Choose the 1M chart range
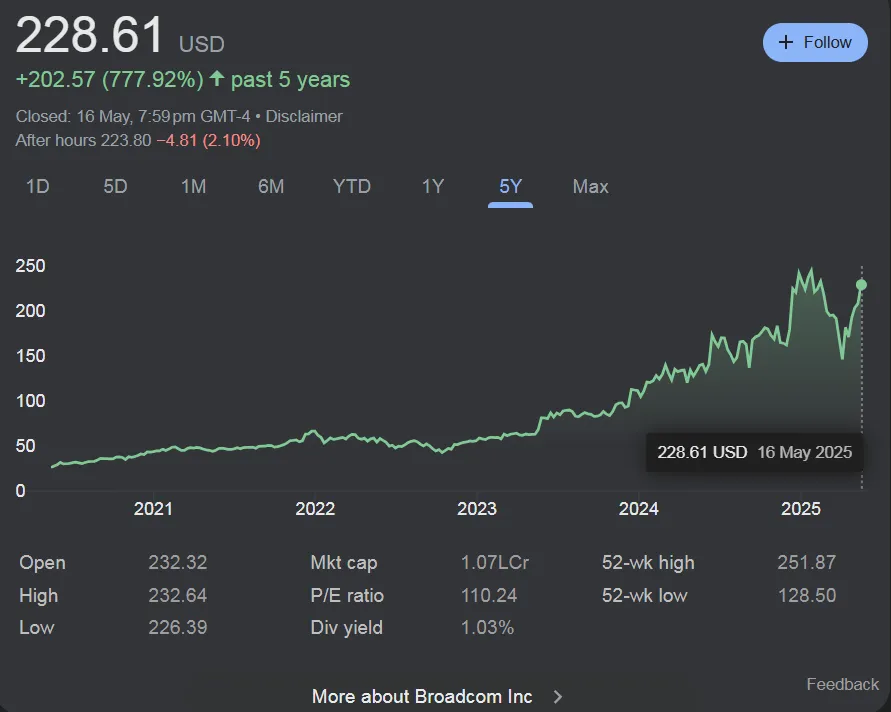Screen dimensions: 891x712 [x=193, y=186]
